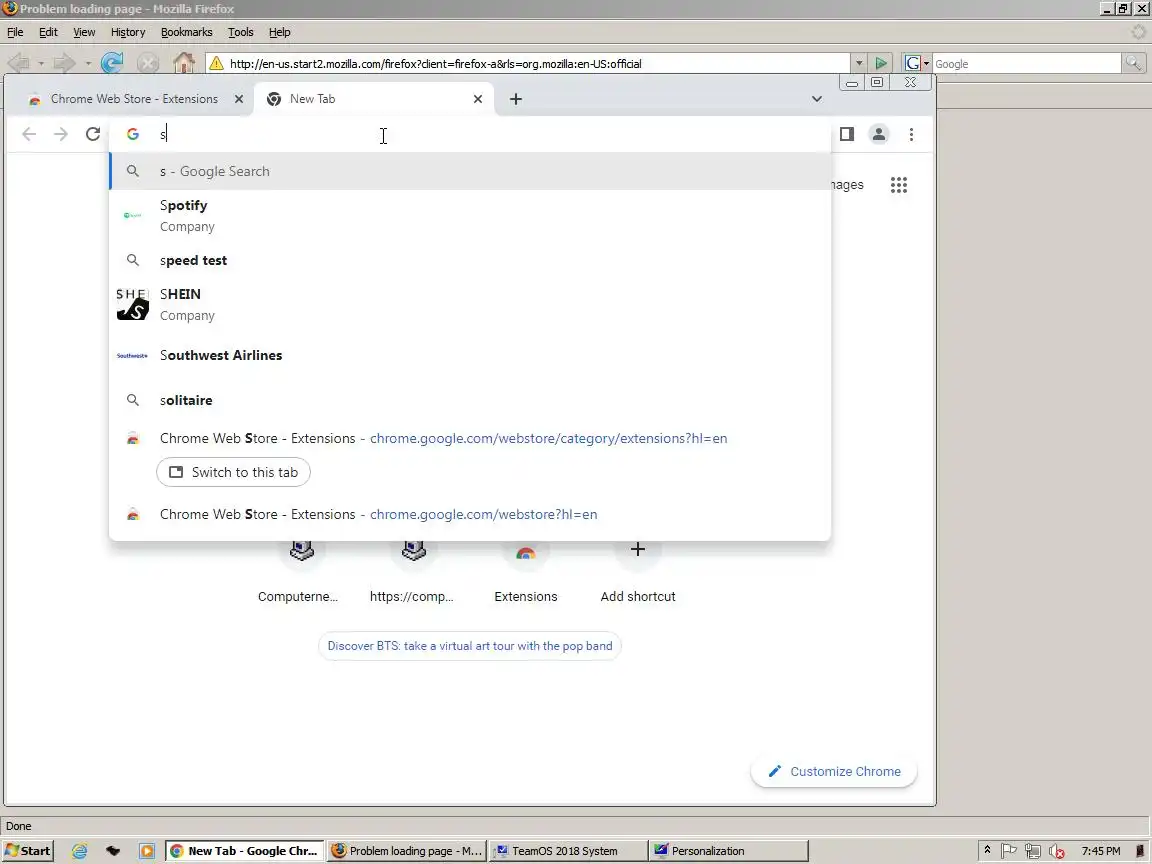Click Firefox Home button

click(184, 63)
